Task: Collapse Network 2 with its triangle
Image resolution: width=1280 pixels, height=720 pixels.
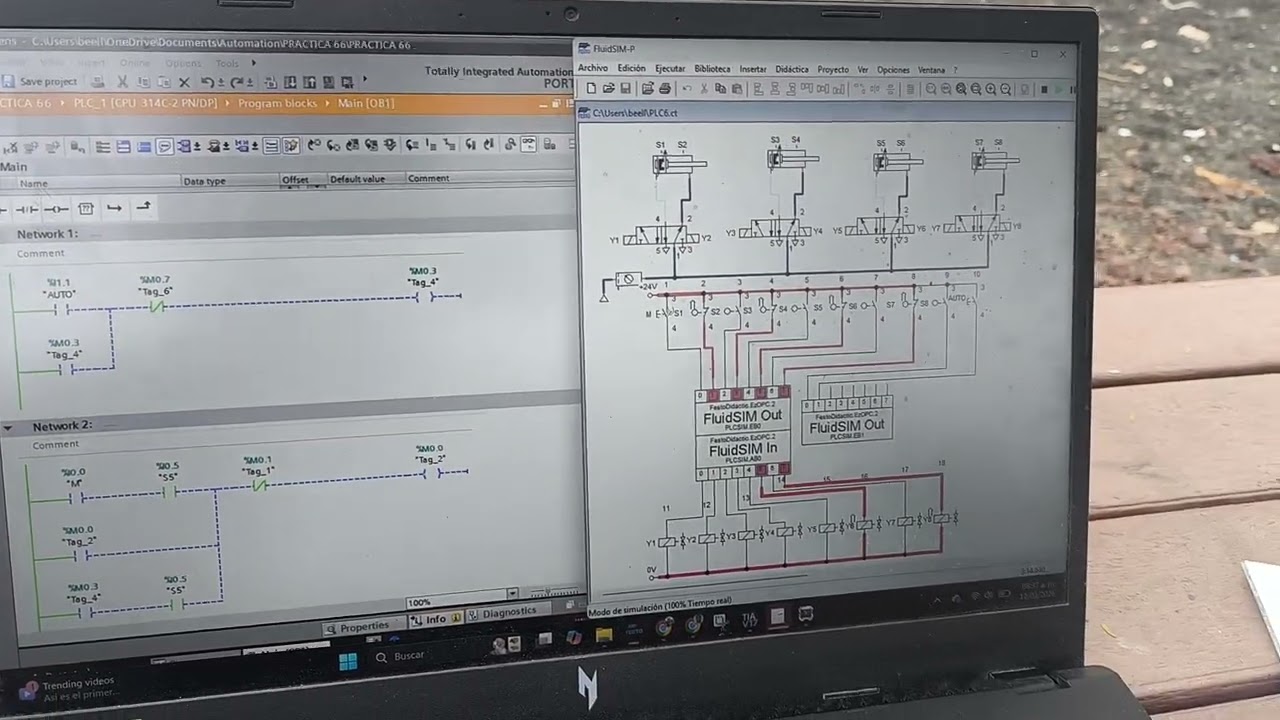Action: (x=8, y=427)
